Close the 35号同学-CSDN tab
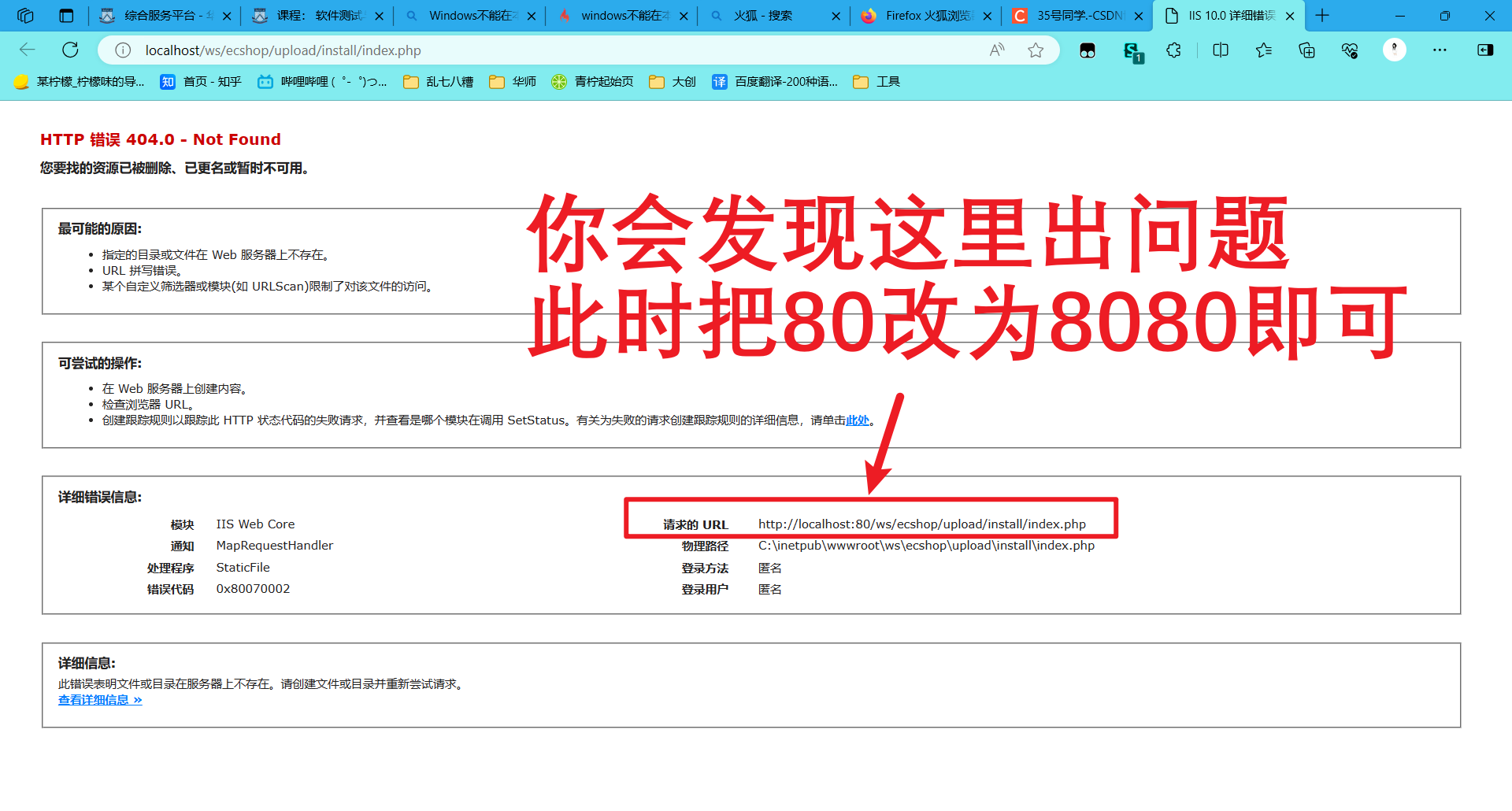1512x811 pixels. pyautogui.click(x=1139, y=16)
